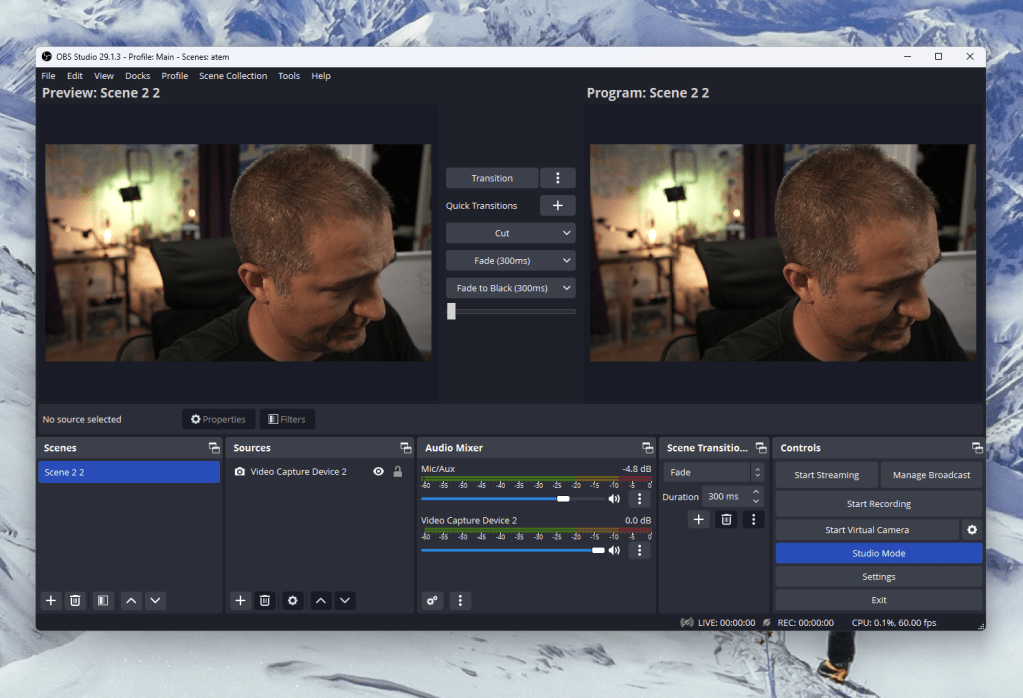Open the Tools menu
The image size is (1023, 698).
(289, 76)
